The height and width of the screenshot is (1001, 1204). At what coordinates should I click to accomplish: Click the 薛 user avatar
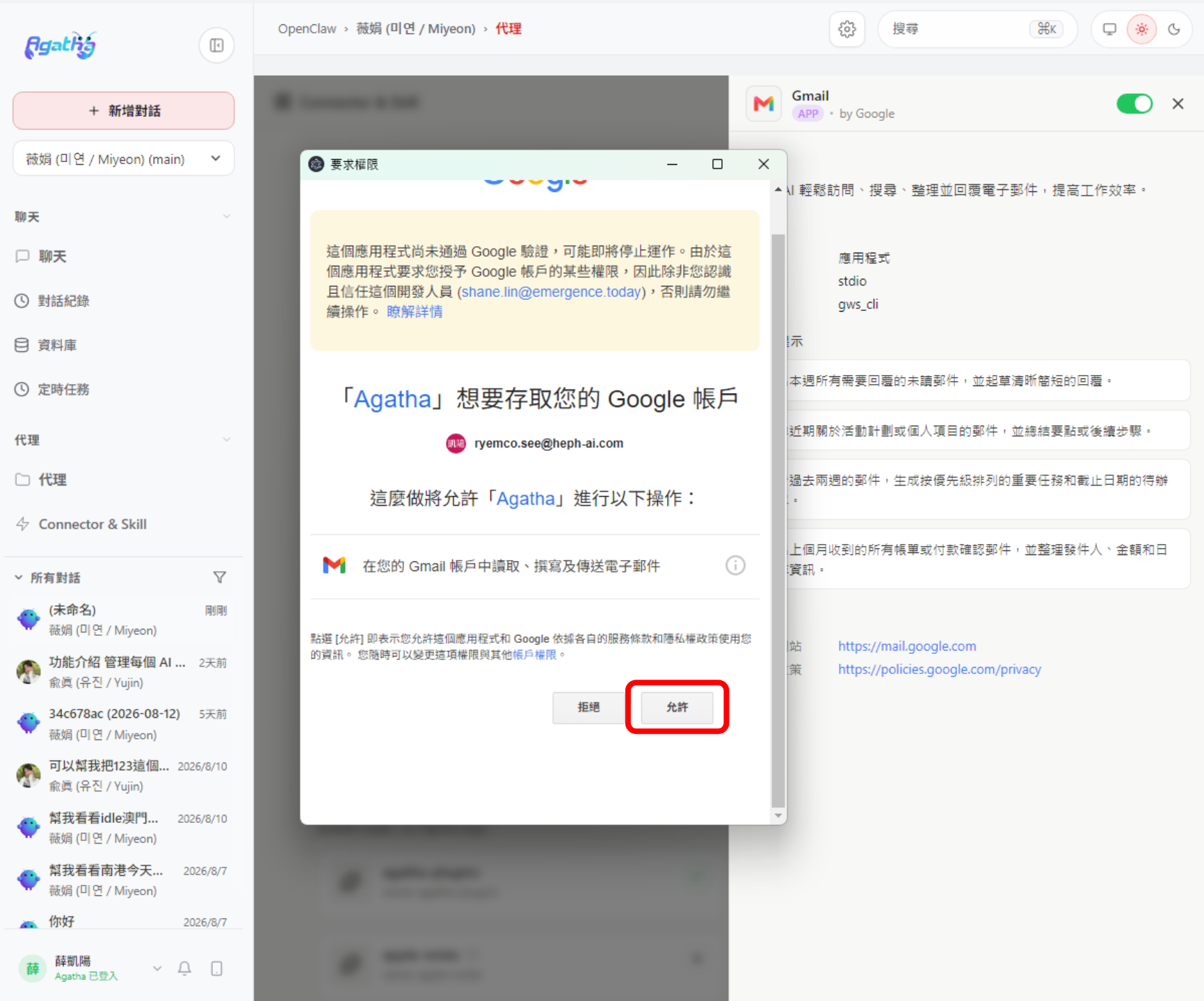(x=33, y=968)
